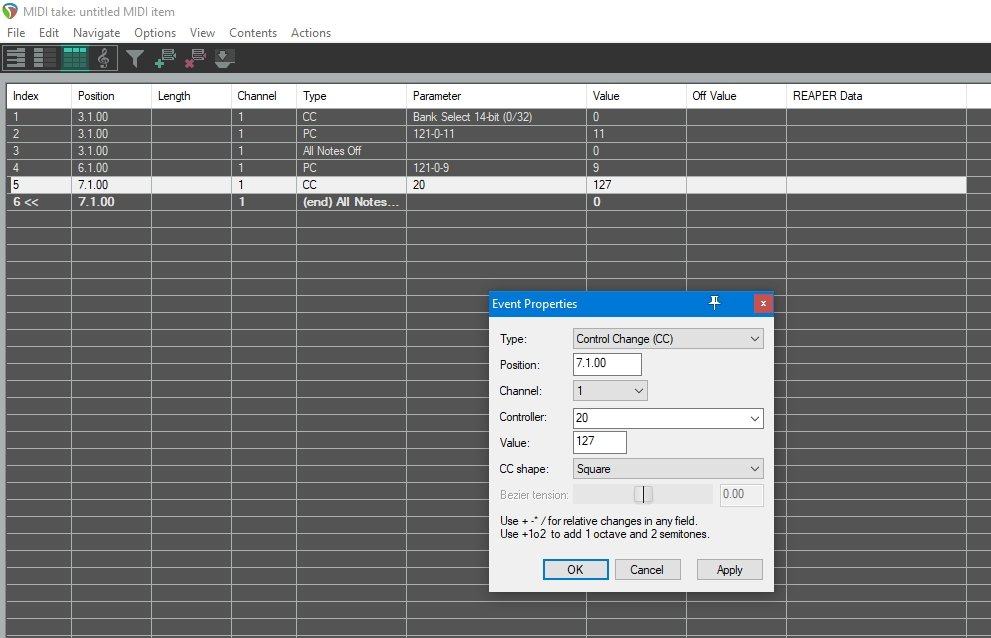The image size is (991, 638).
Task: Click the Apply button
Action: (729, 569)
